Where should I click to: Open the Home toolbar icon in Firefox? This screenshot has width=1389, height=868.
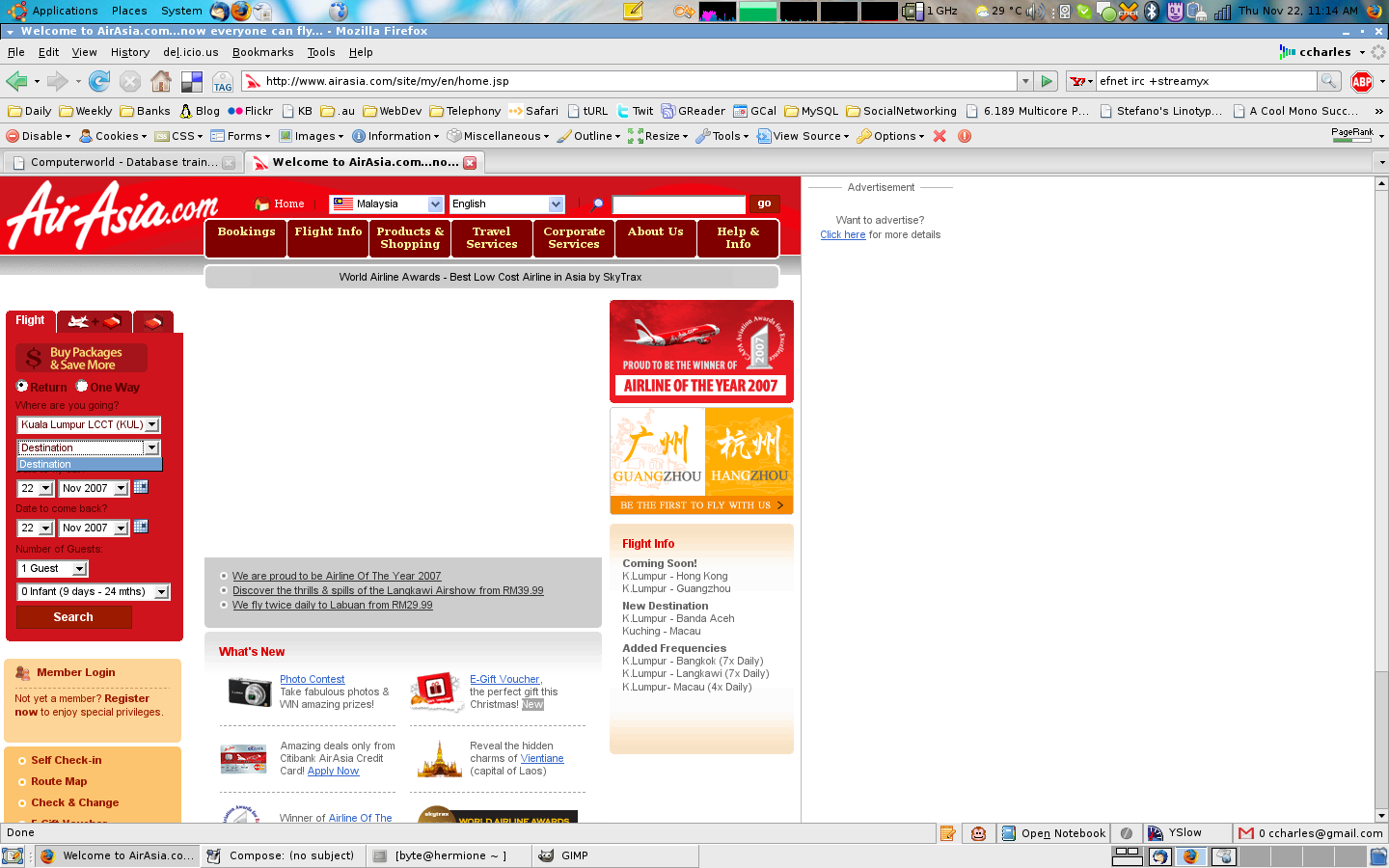pos(161,81)
